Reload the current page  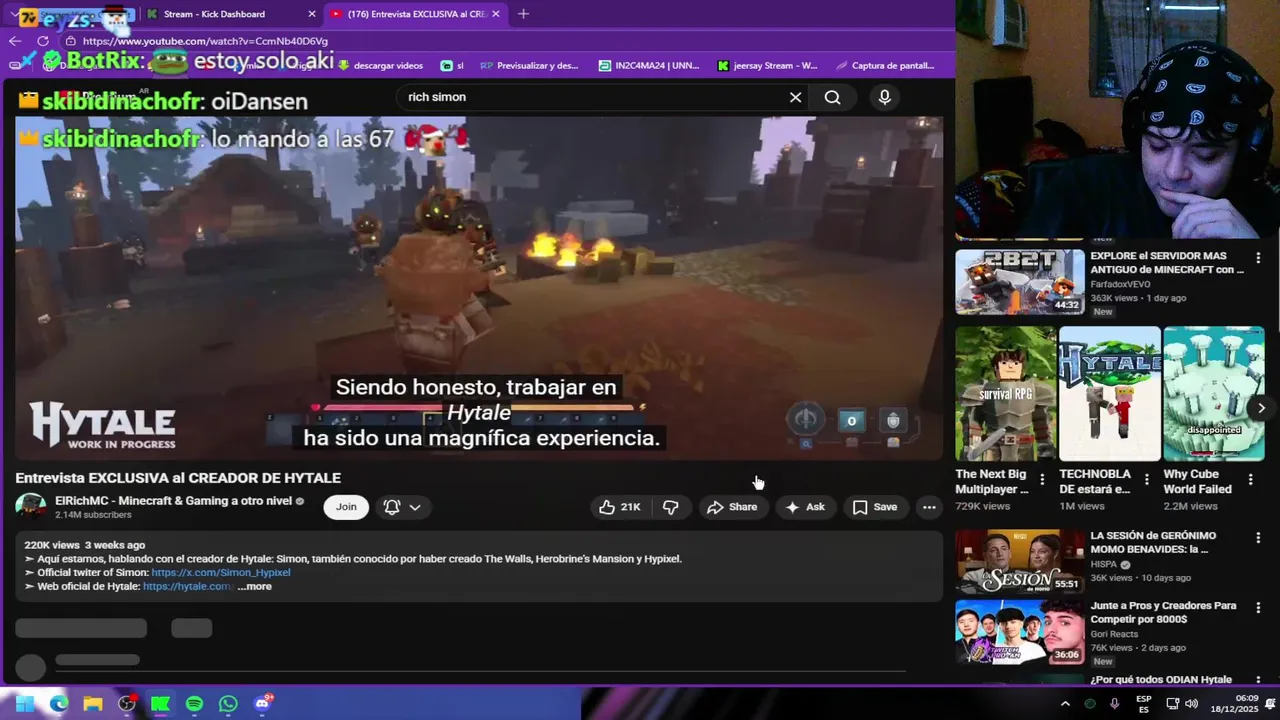click(x=43, y=41)
